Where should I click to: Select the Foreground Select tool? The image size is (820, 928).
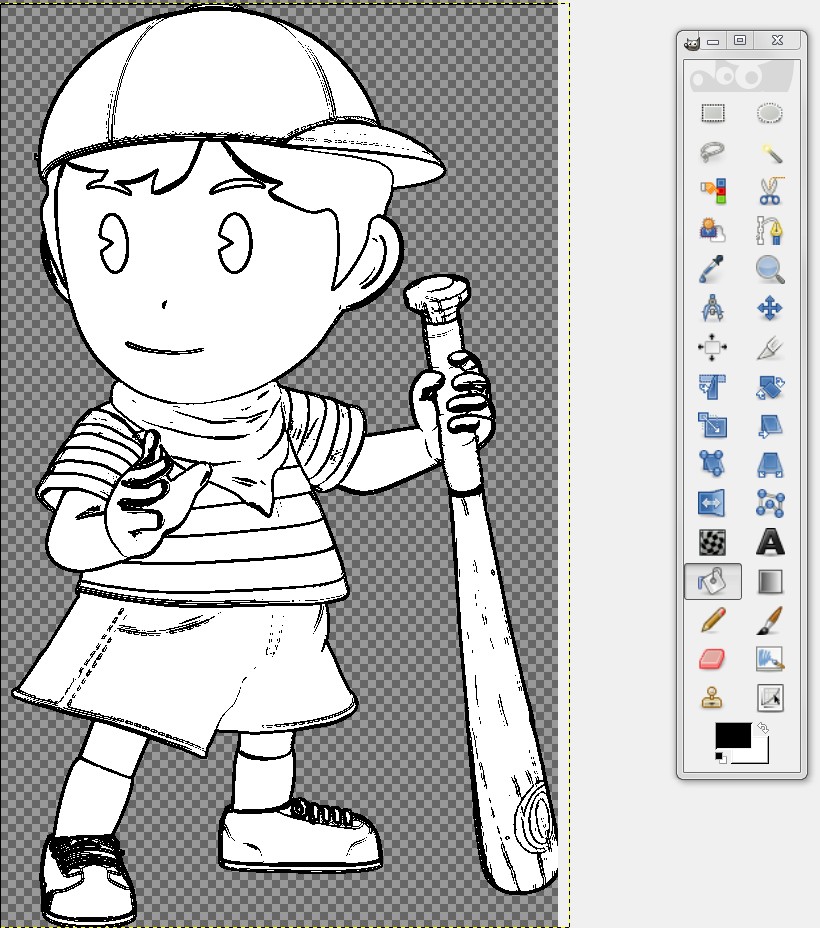[712, 230]
